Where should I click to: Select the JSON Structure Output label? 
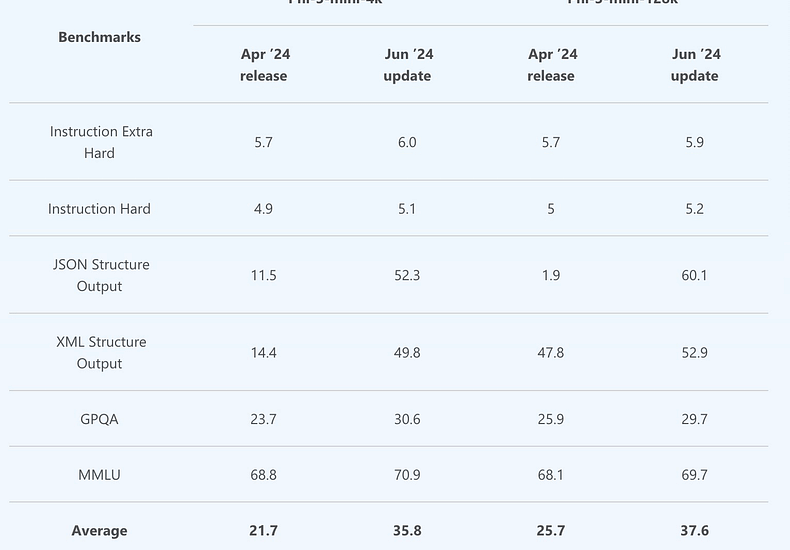pos(101,275)
